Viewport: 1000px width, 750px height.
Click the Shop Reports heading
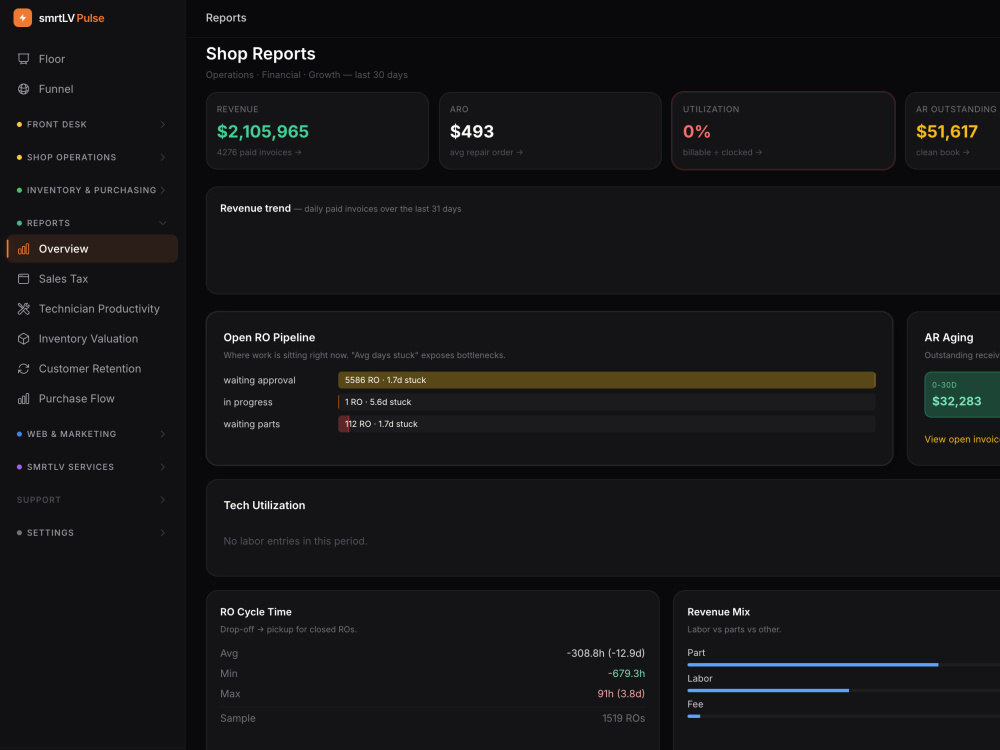point(260,54)
